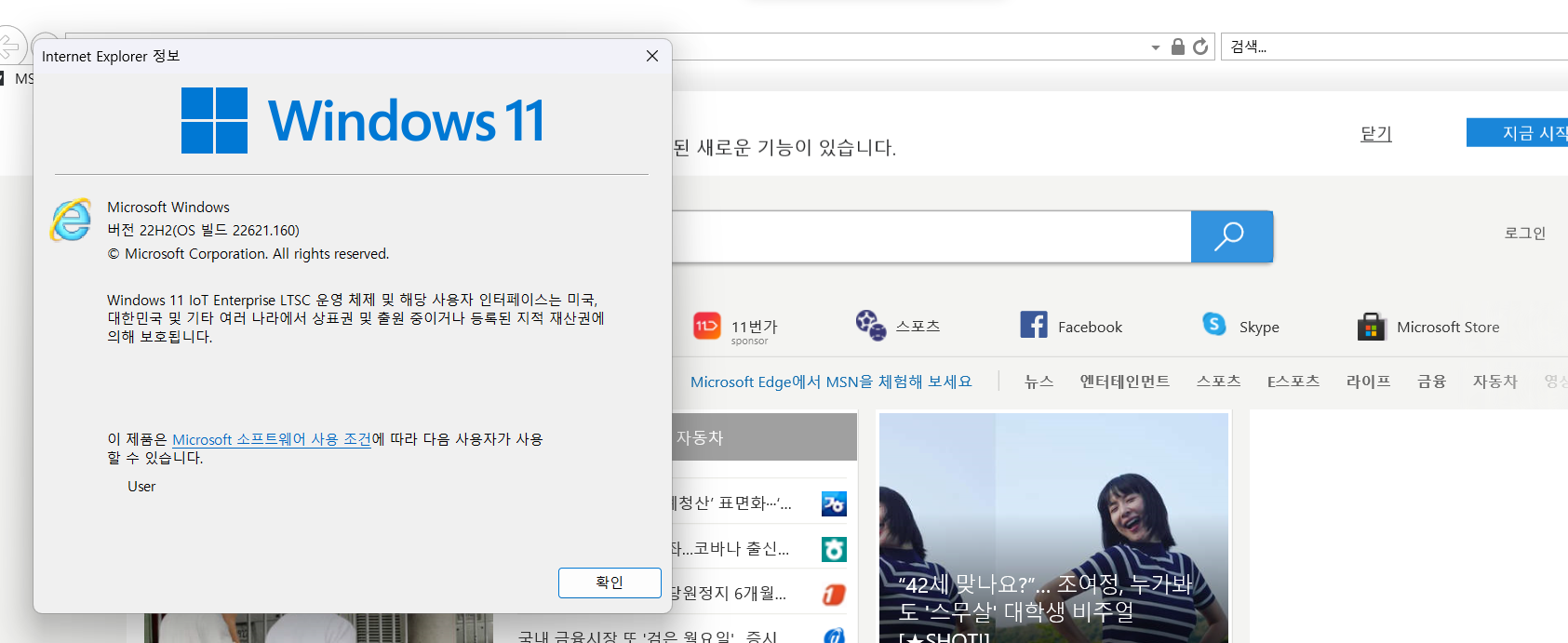Click the 버전 22H2 build number text

203,231
